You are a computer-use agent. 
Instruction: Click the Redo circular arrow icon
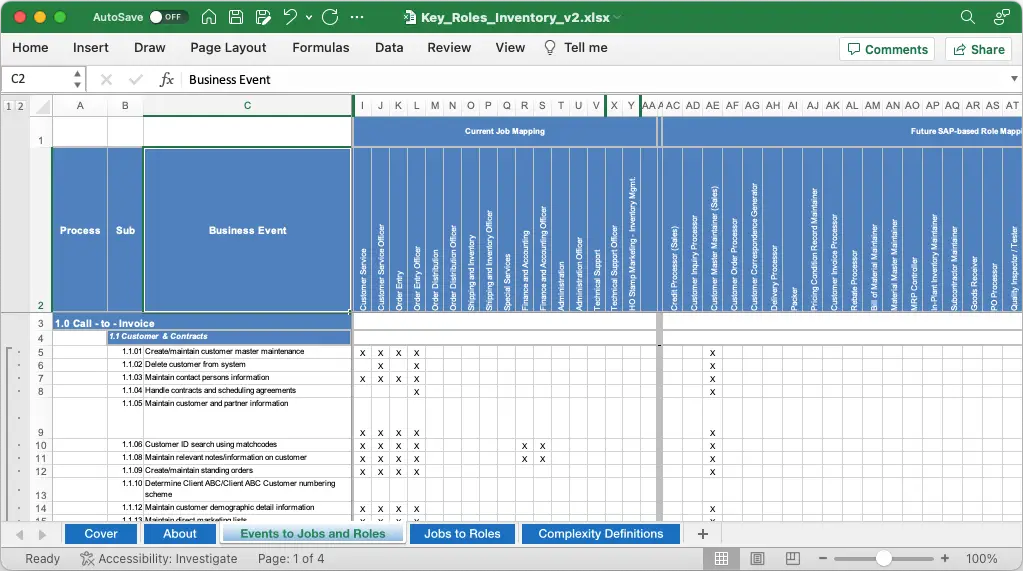click(330, 17)
